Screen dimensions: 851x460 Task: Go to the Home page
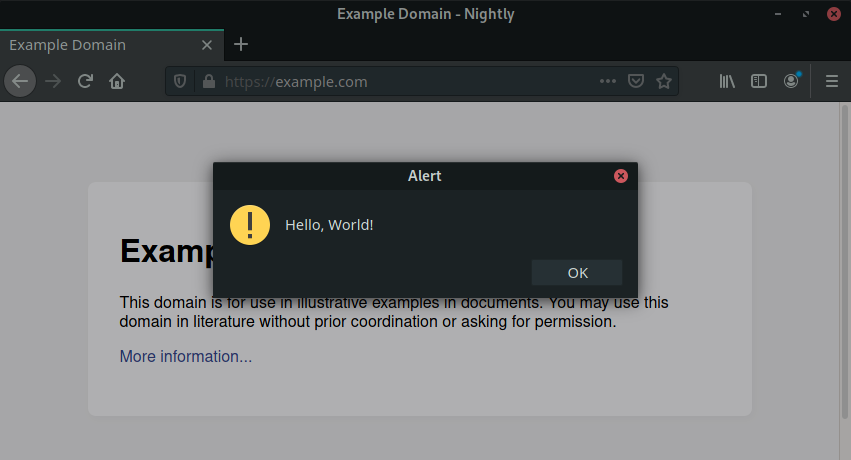(117, 81)
